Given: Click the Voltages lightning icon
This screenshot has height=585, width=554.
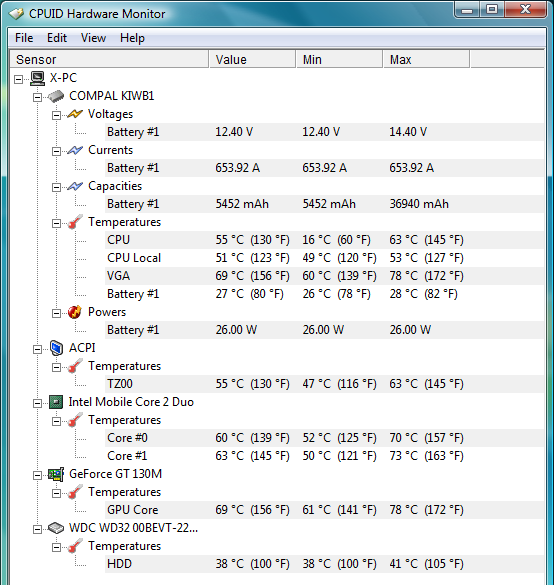Looking at the screenshot, I should (75, 114).
